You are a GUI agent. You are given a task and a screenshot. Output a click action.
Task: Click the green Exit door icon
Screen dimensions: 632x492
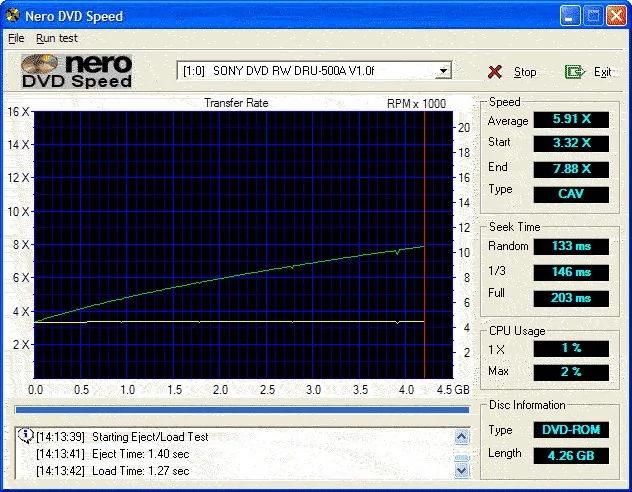575,72
